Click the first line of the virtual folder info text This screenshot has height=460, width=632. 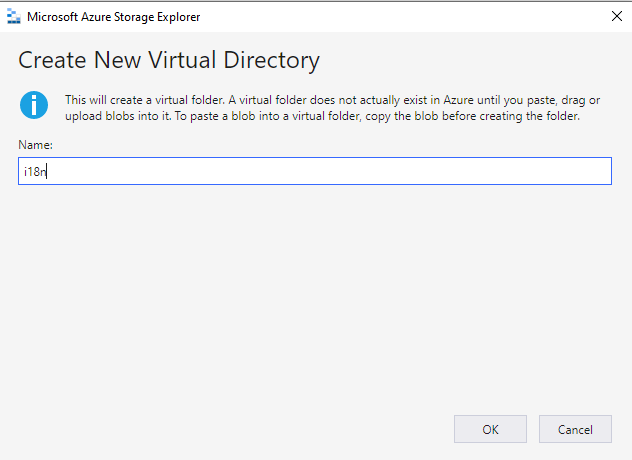[x=333, y=100]
